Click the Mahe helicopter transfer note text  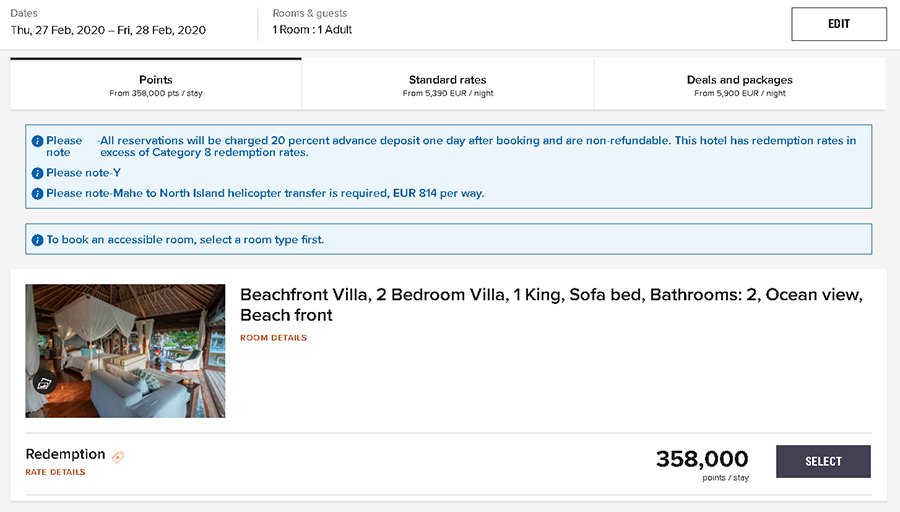pyautogui.click(x=265, y=193)
